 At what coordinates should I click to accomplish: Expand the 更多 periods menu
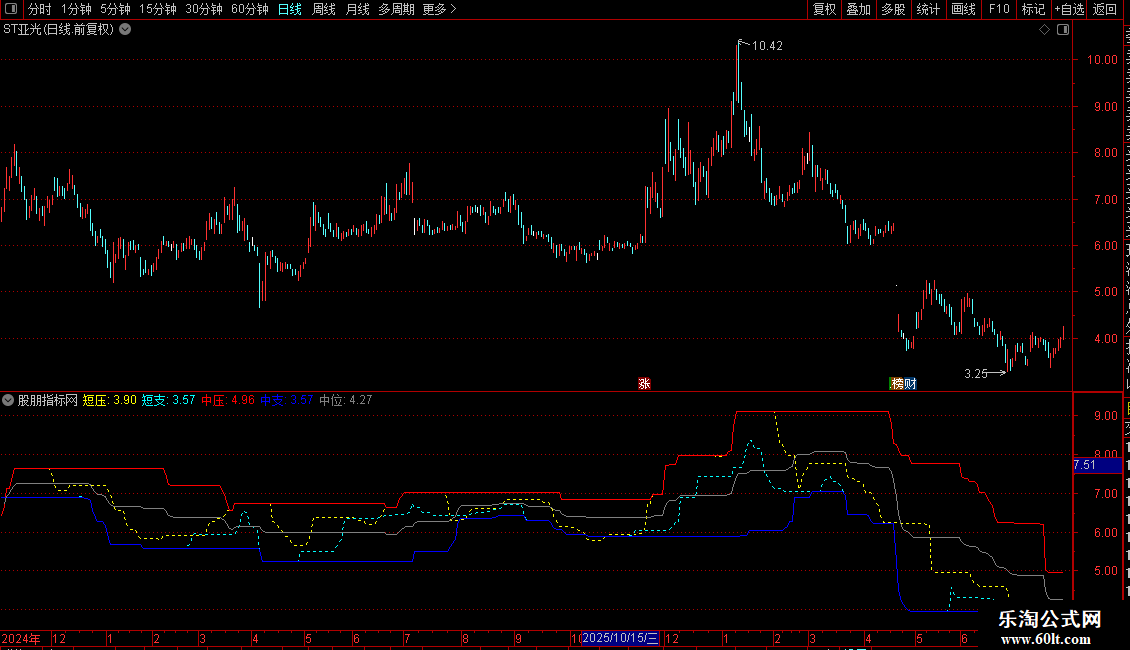coord(439,9)
